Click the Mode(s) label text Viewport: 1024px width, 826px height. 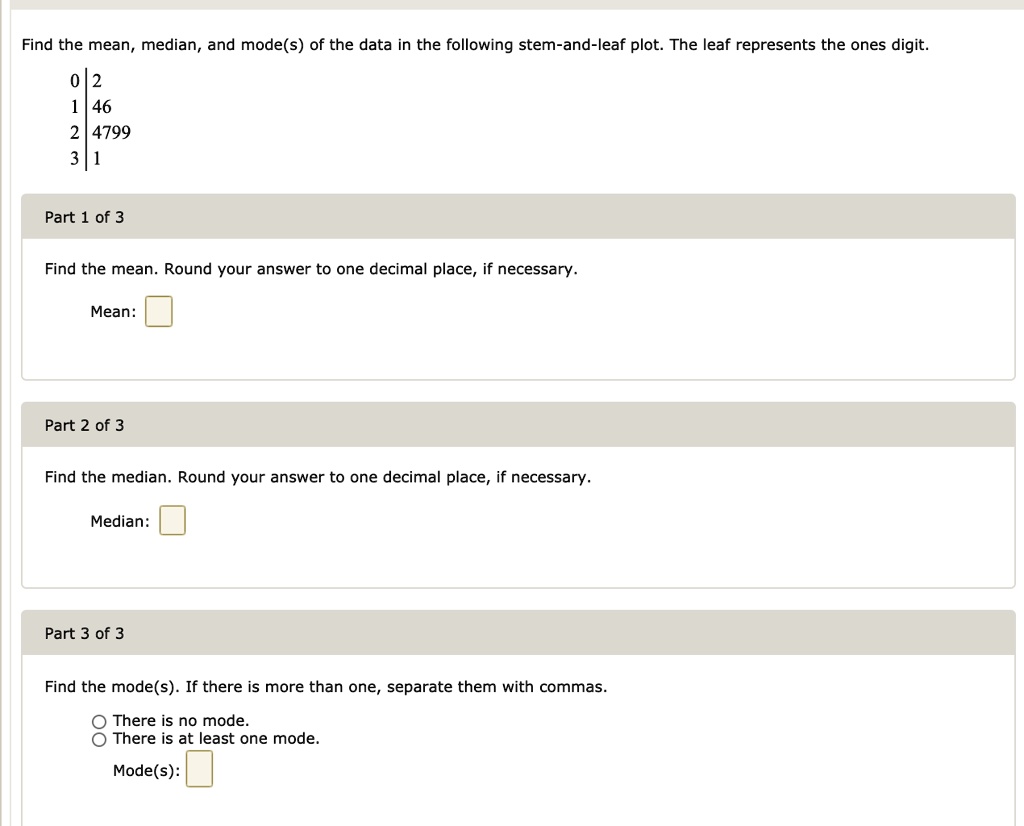click(x=145, y=769)
